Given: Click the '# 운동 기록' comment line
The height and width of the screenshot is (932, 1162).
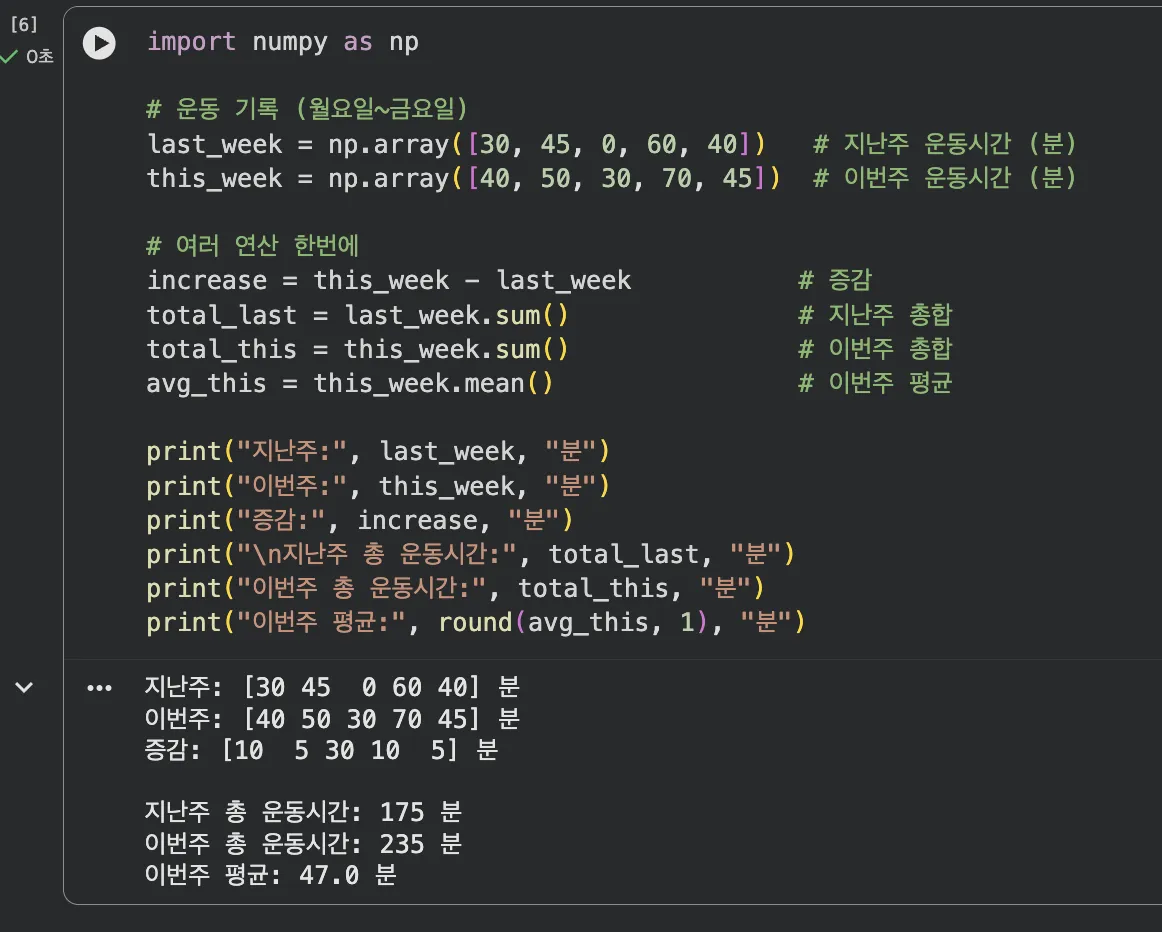Looking at the screenshot, I should click(x=307, y=109).
